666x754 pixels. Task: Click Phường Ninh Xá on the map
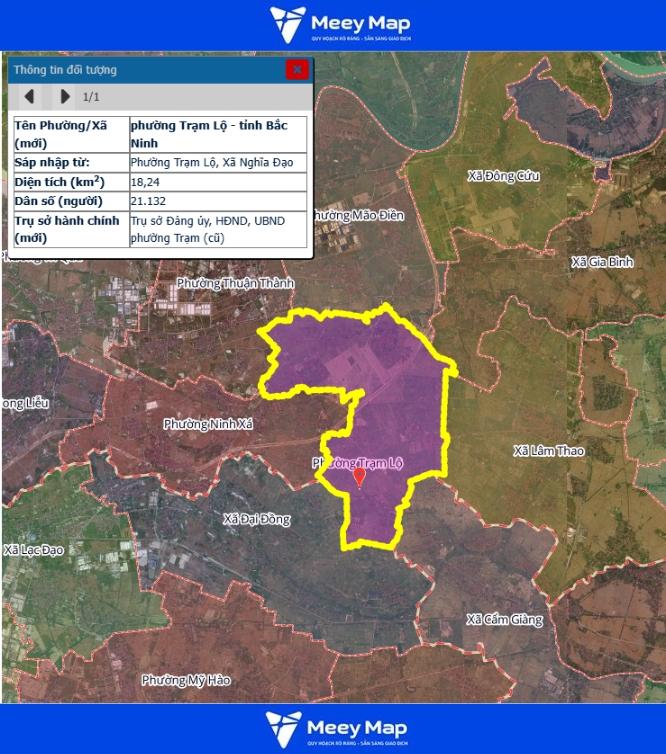pyautogui.click(x=209, y=424)
